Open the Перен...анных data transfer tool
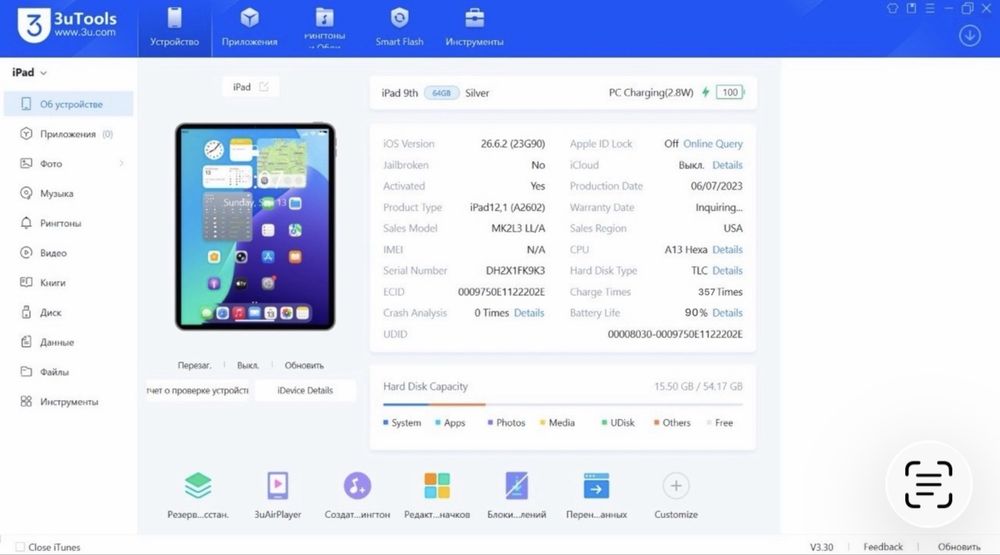 [596, 495]
